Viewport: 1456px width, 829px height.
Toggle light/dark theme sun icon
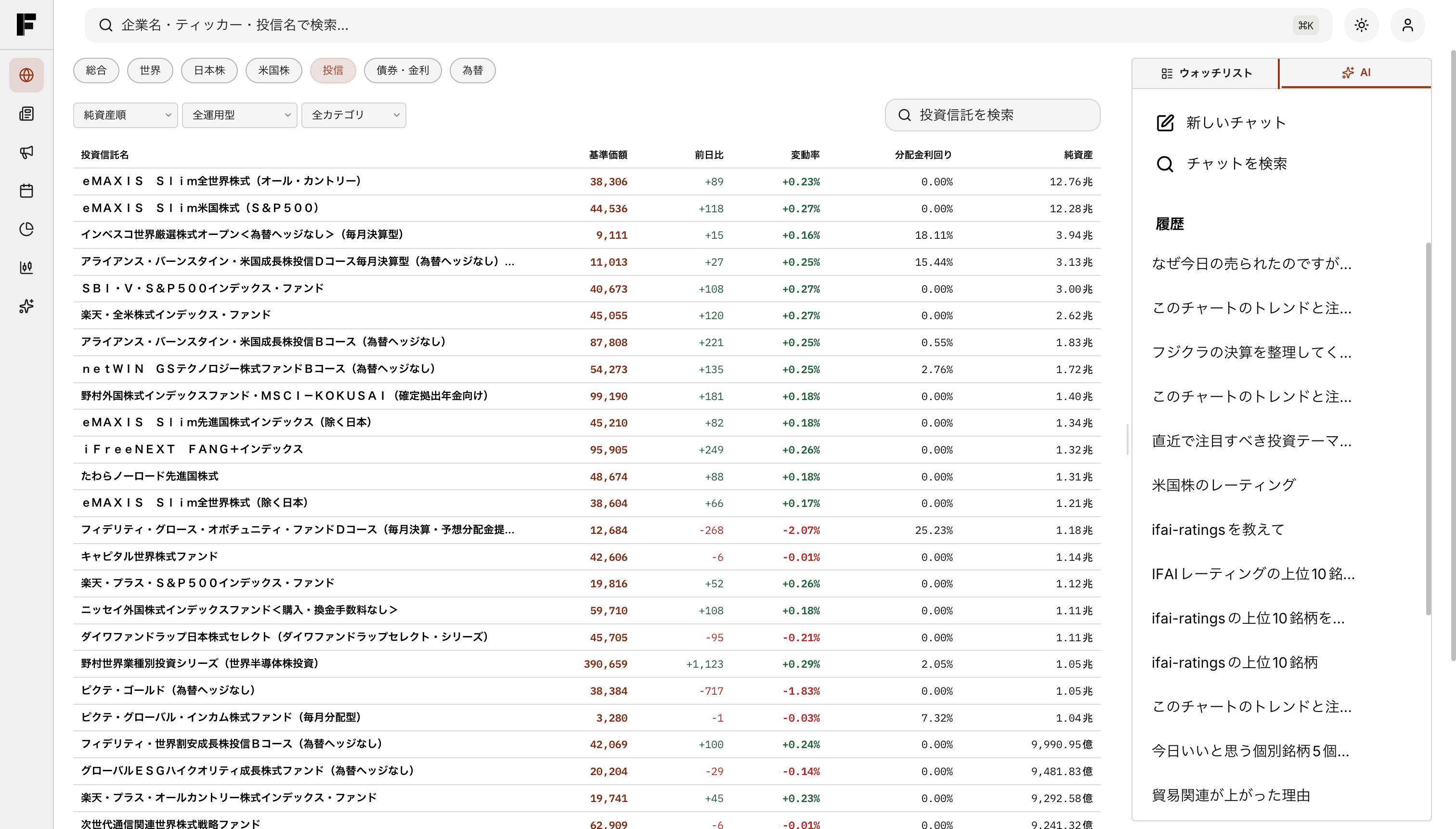[1361, 25]
